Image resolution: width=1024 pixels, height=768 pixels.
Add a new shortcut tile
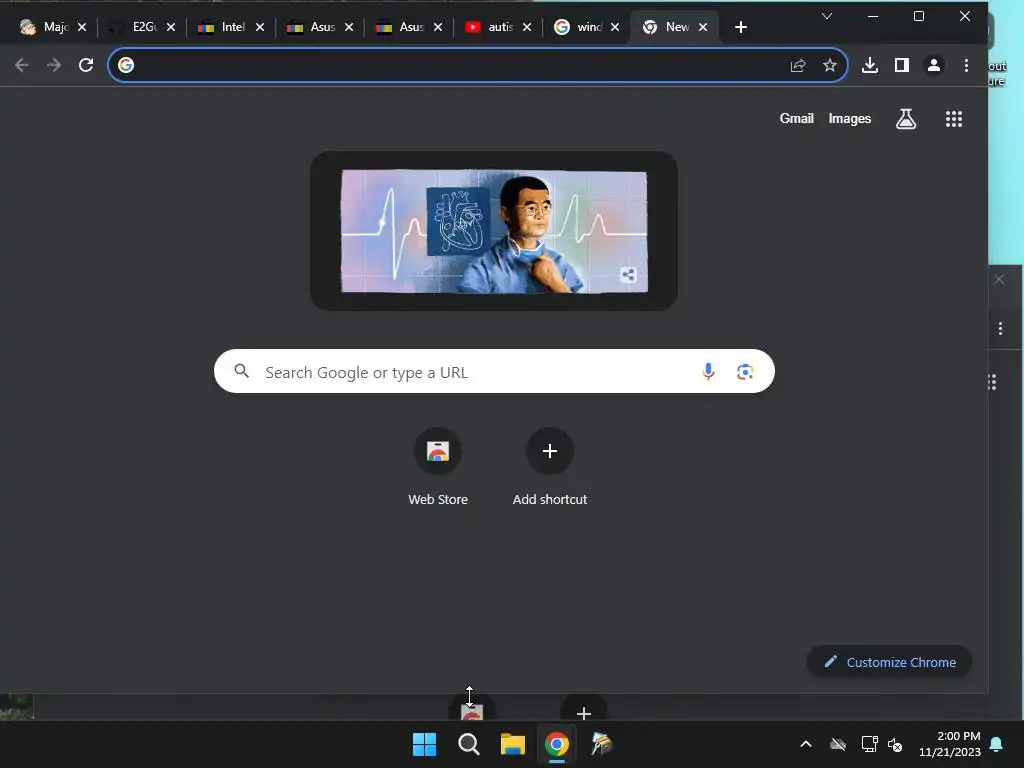pyautogui.click(x=550, y=468)
